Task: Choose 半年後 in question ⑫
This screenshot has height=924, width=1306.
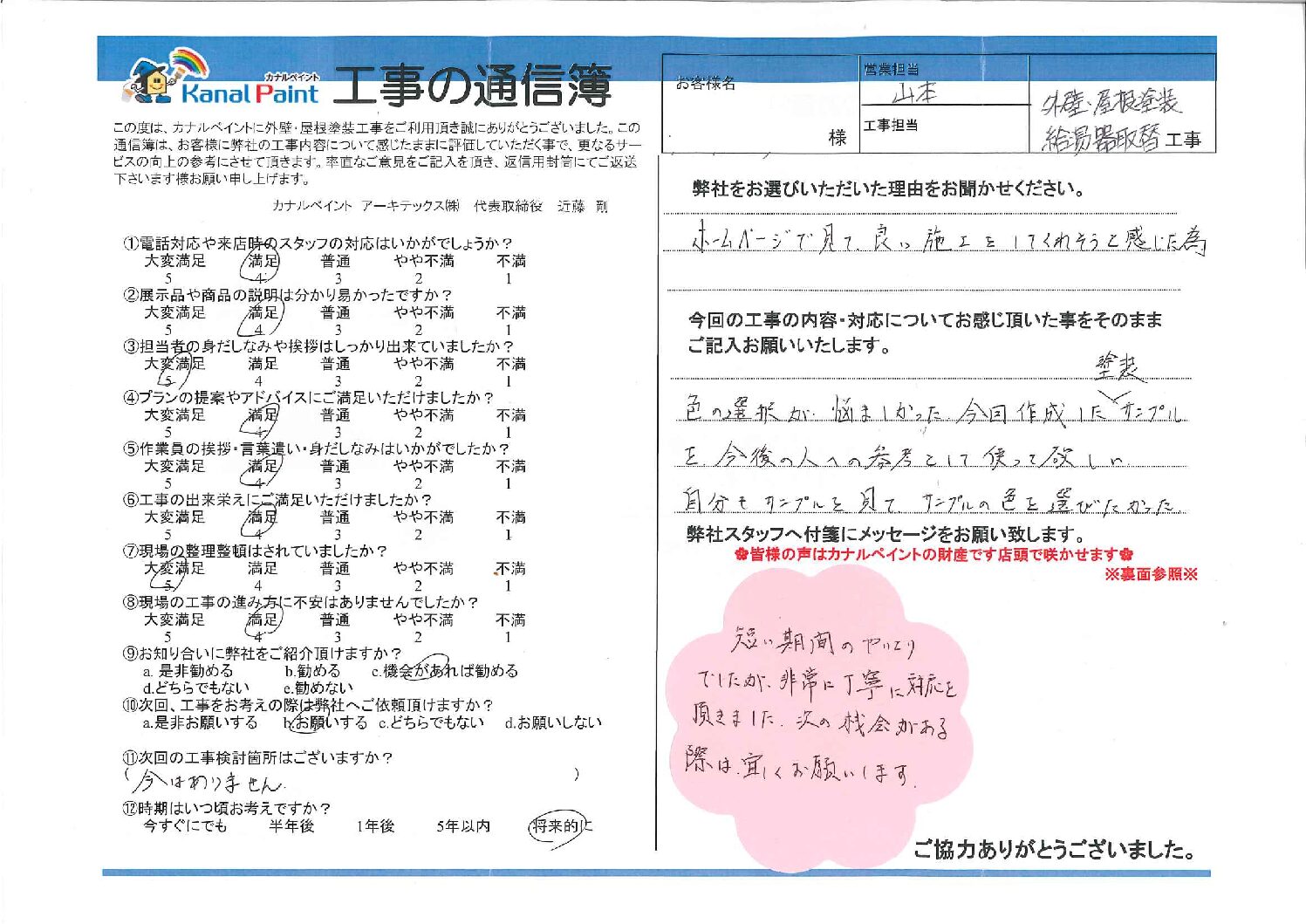Action: 291,826
